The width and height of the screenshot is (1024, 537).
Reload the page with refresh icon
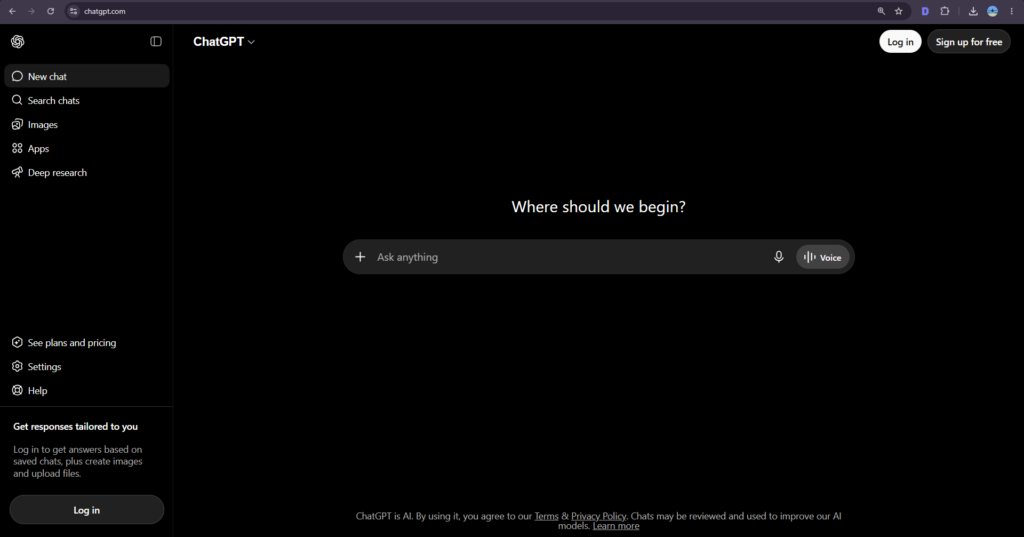coord(50,11)
